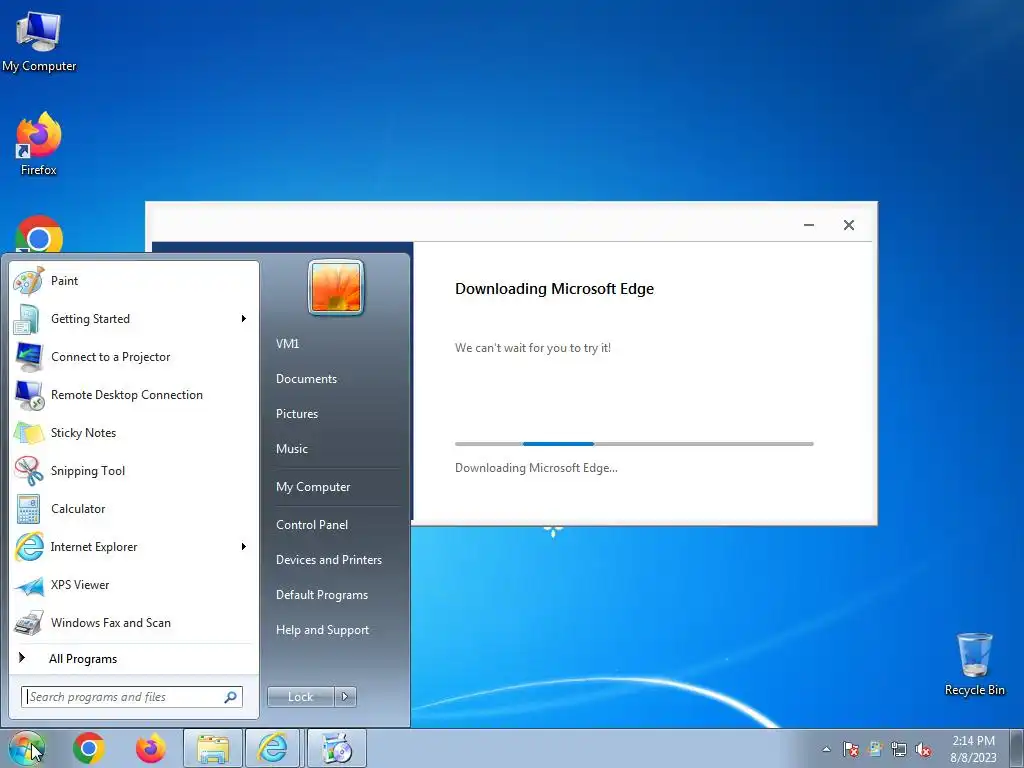Open Firefox from the taskbar
The width and height of the screenshot is (1024, 768).
tap(150, 748)
